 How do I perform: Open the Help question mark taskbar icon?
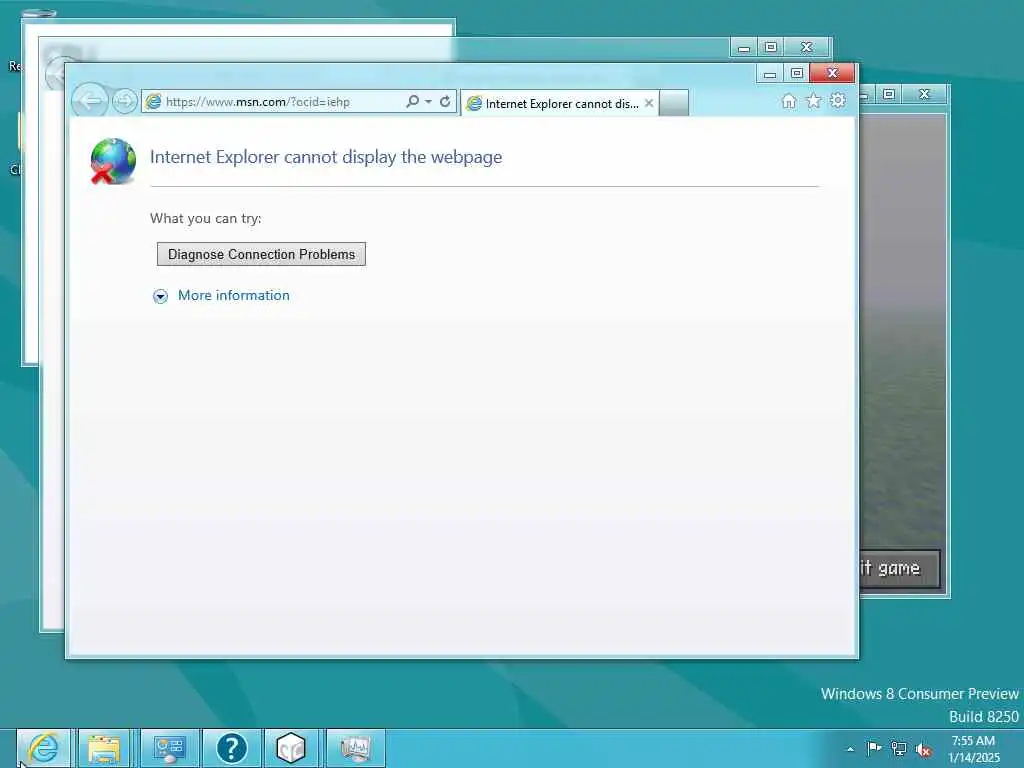231,748
